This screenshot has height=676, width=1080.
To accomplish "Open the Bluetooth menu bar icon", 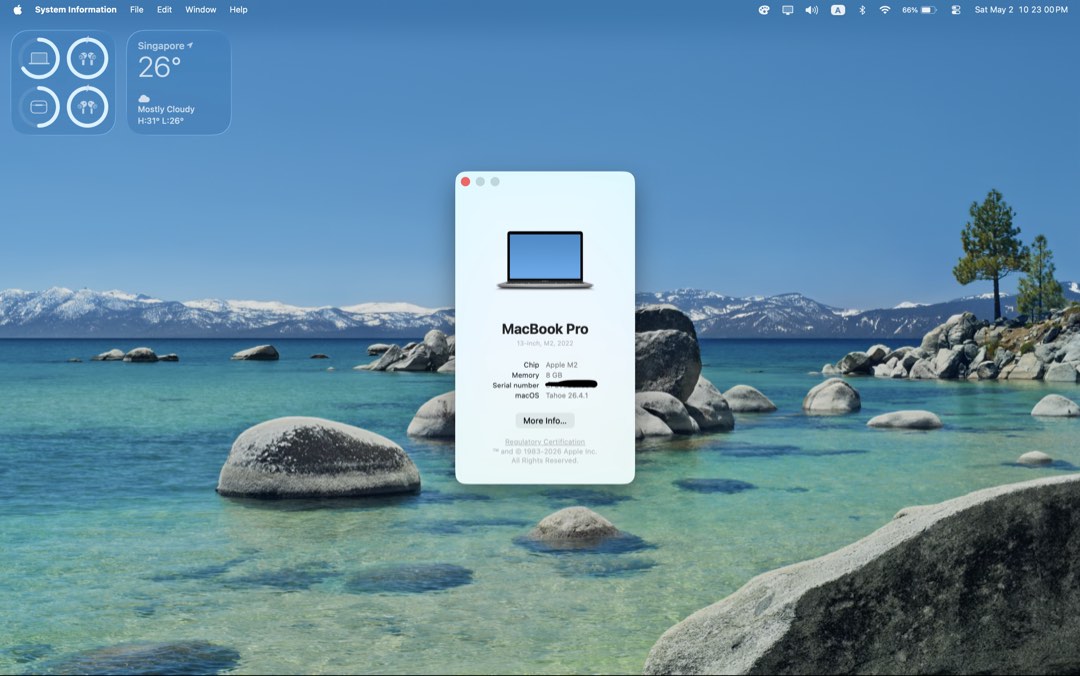I will (x=862, y=10).
